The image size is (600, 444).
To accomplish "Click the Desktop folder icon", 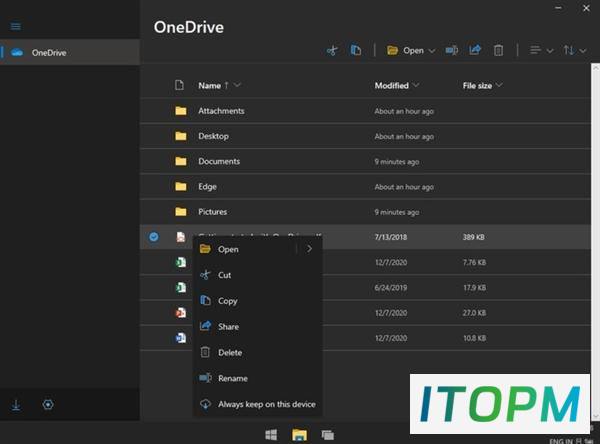I will click(181, 136).
